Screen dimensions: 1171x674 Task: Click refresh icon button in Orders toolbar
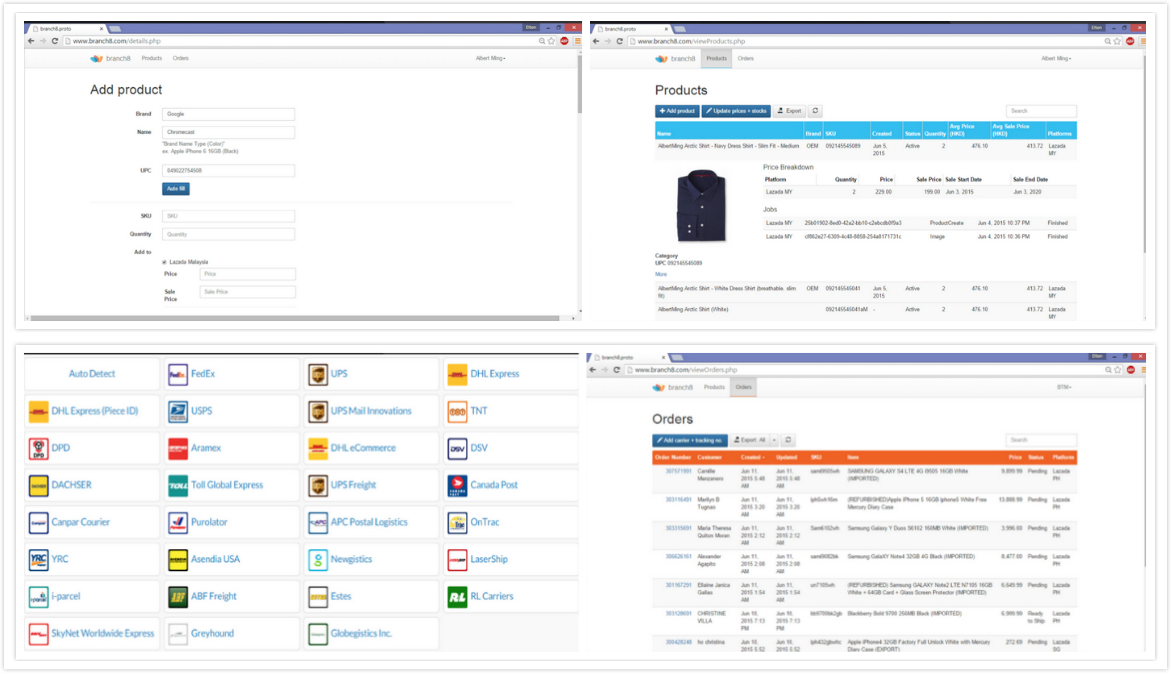(788, 440)
